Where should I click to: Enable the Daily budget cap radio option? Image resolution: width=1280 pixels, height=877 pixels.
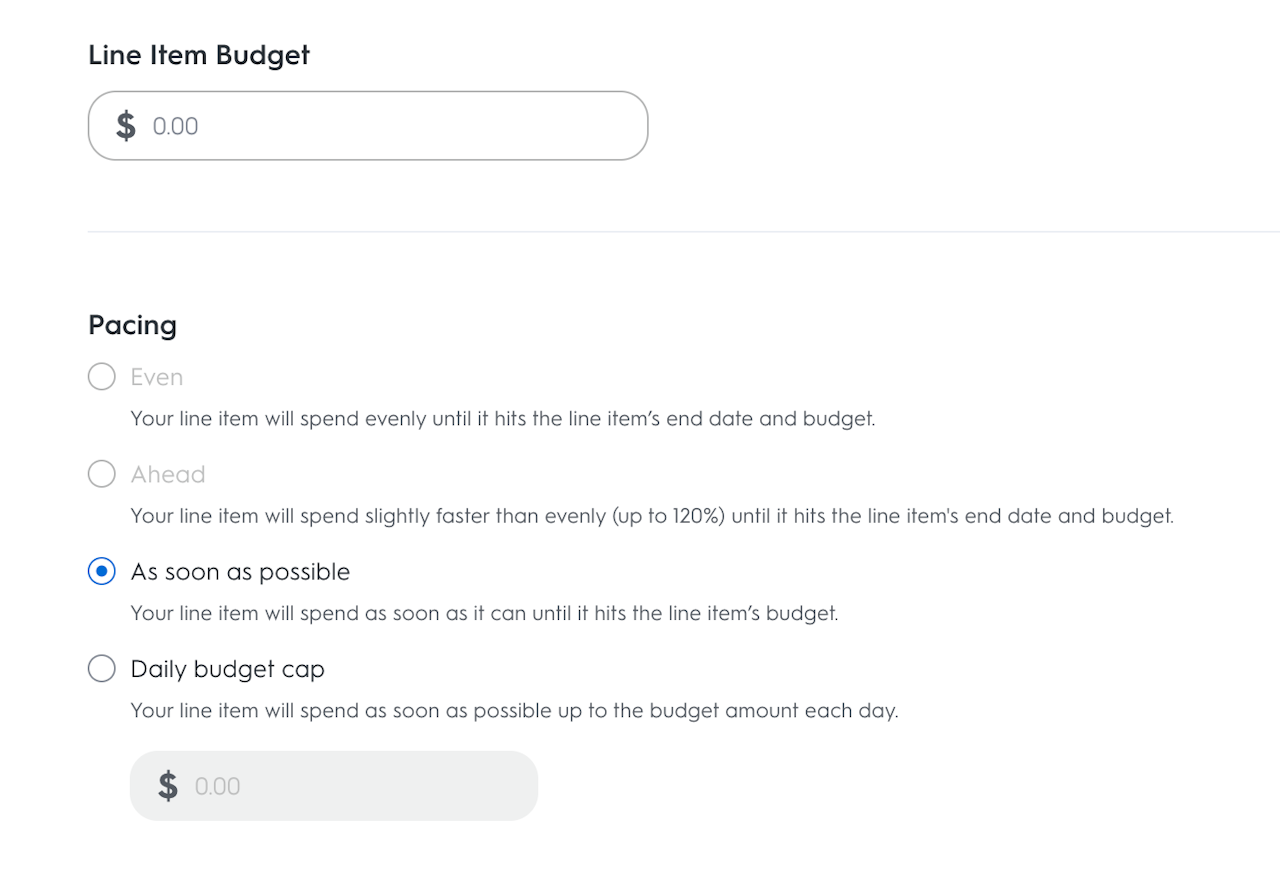coord(102,669)
